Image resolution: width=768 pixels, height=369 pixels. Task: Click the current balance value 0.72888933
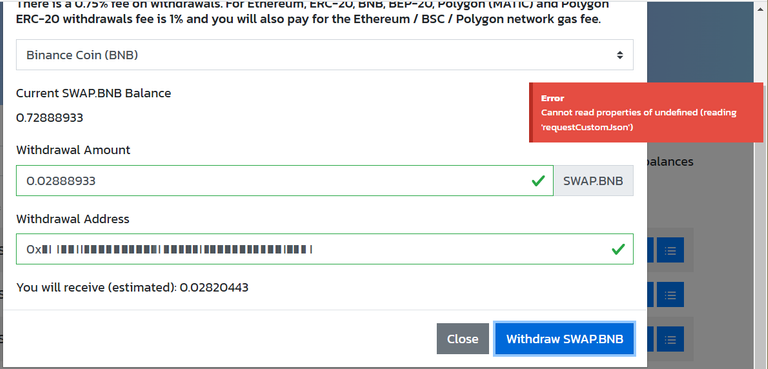49,118
